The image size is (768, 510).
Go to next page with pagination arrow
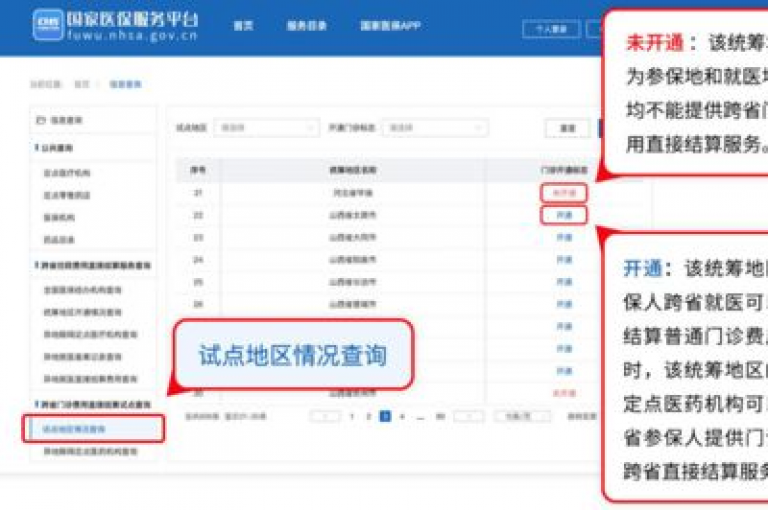(468, 416)
